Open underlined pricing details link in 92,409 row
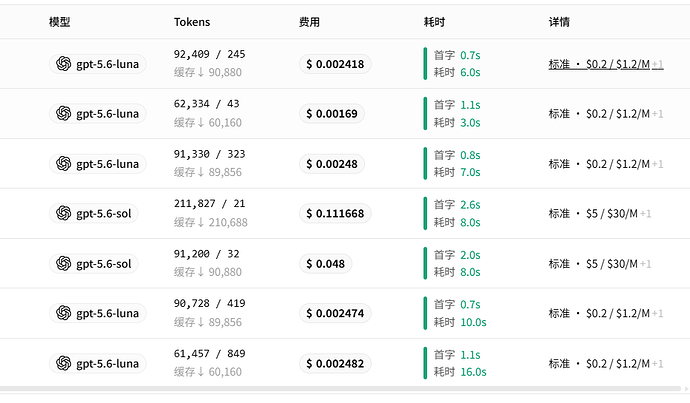This screenshot has width=690, height=403. click(x=606, y=64)
